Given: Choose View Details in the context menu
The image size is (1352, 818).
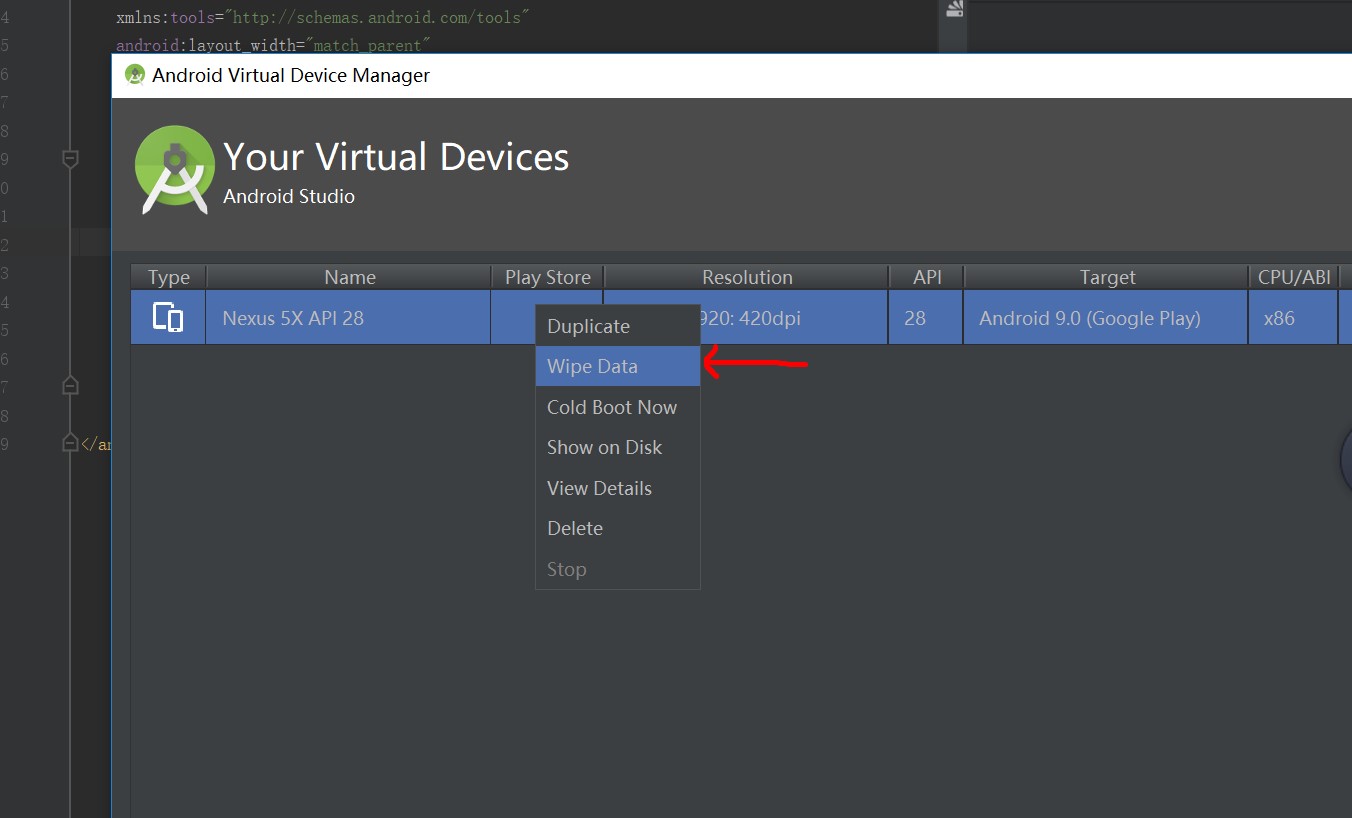Looking at the screenshot, I should tap(617, 488).
